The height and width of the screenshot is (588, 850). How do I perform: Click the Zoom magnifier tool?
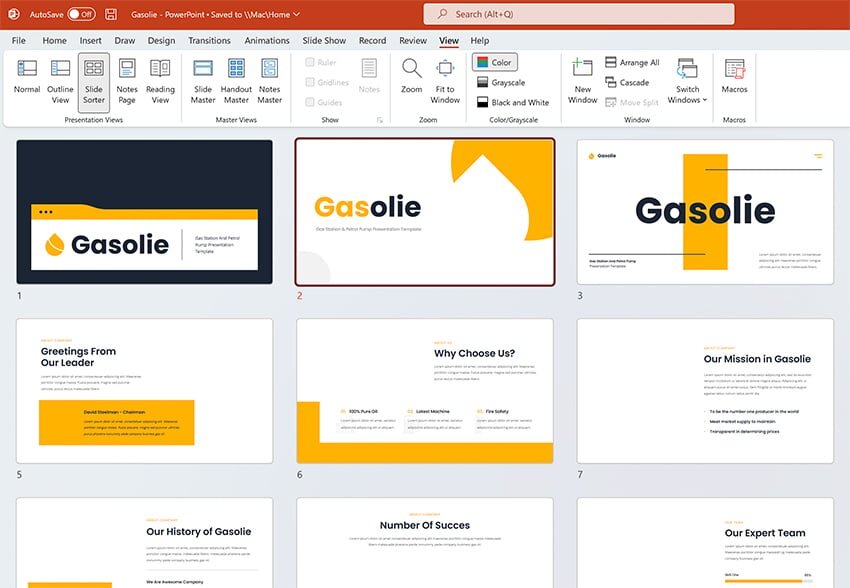click(411, 77)
